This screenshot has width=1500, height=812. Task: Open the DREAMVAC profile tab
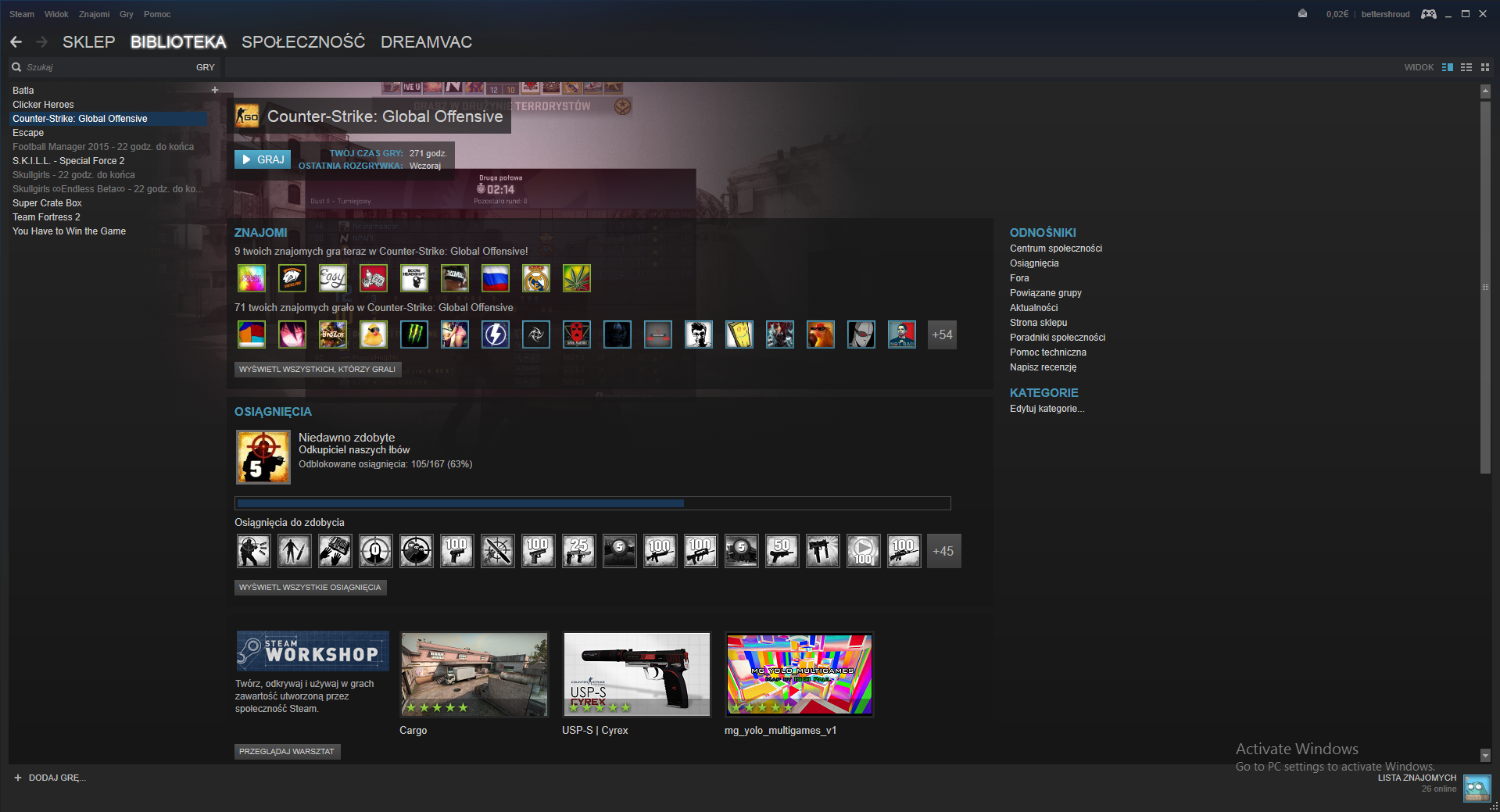pos(426,42)
